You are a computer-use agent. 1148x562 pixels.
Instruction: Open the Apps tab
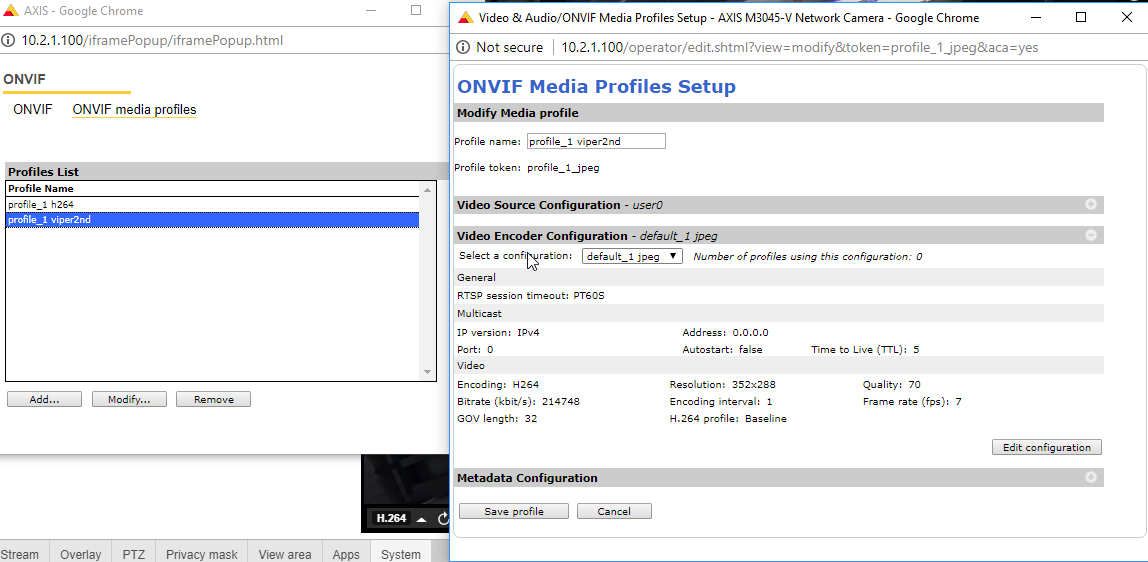point(346,554)
